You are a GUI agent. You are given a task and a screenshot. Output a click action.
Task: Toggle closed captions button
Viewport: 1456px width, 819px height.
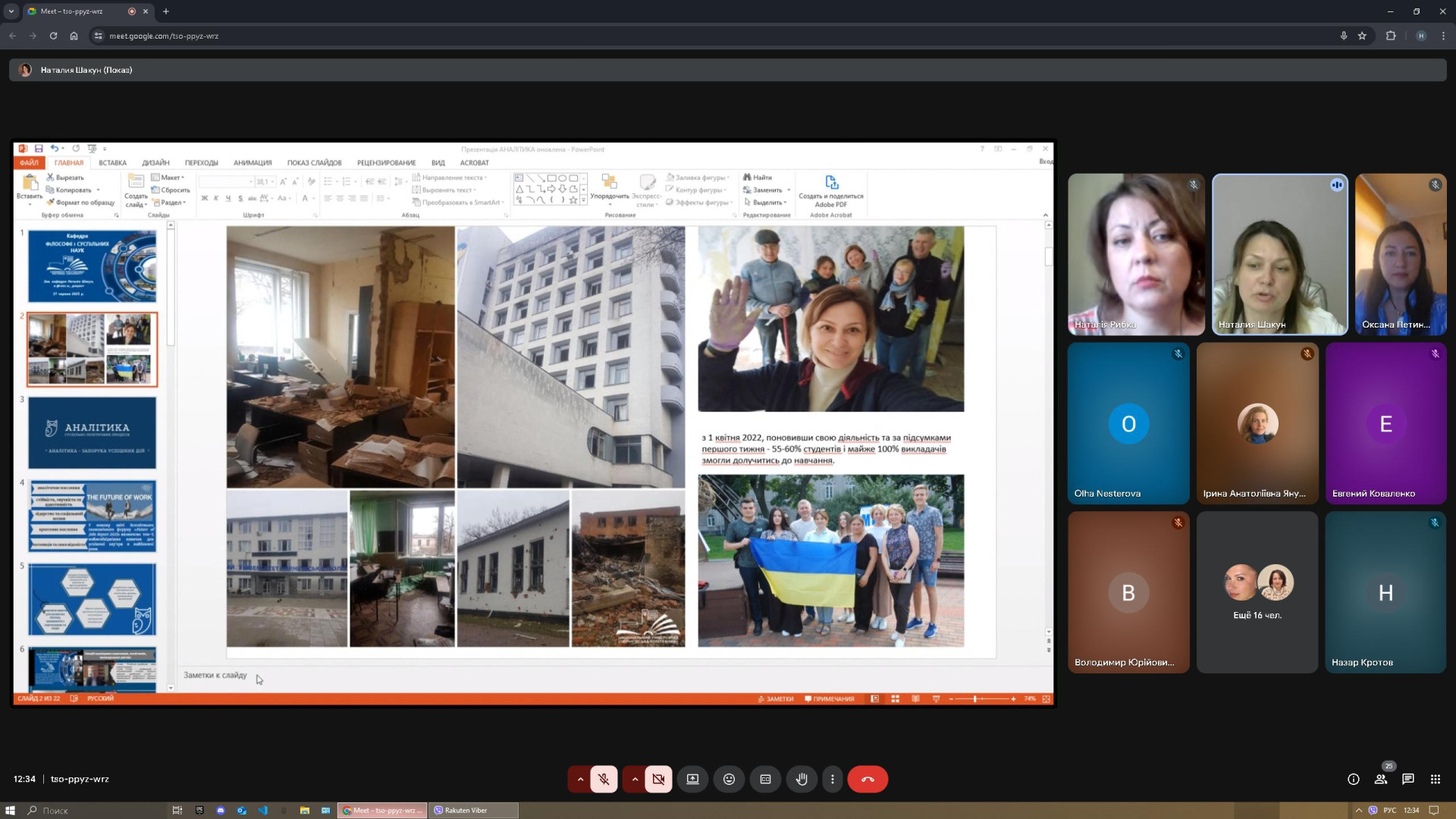point(765,779)
